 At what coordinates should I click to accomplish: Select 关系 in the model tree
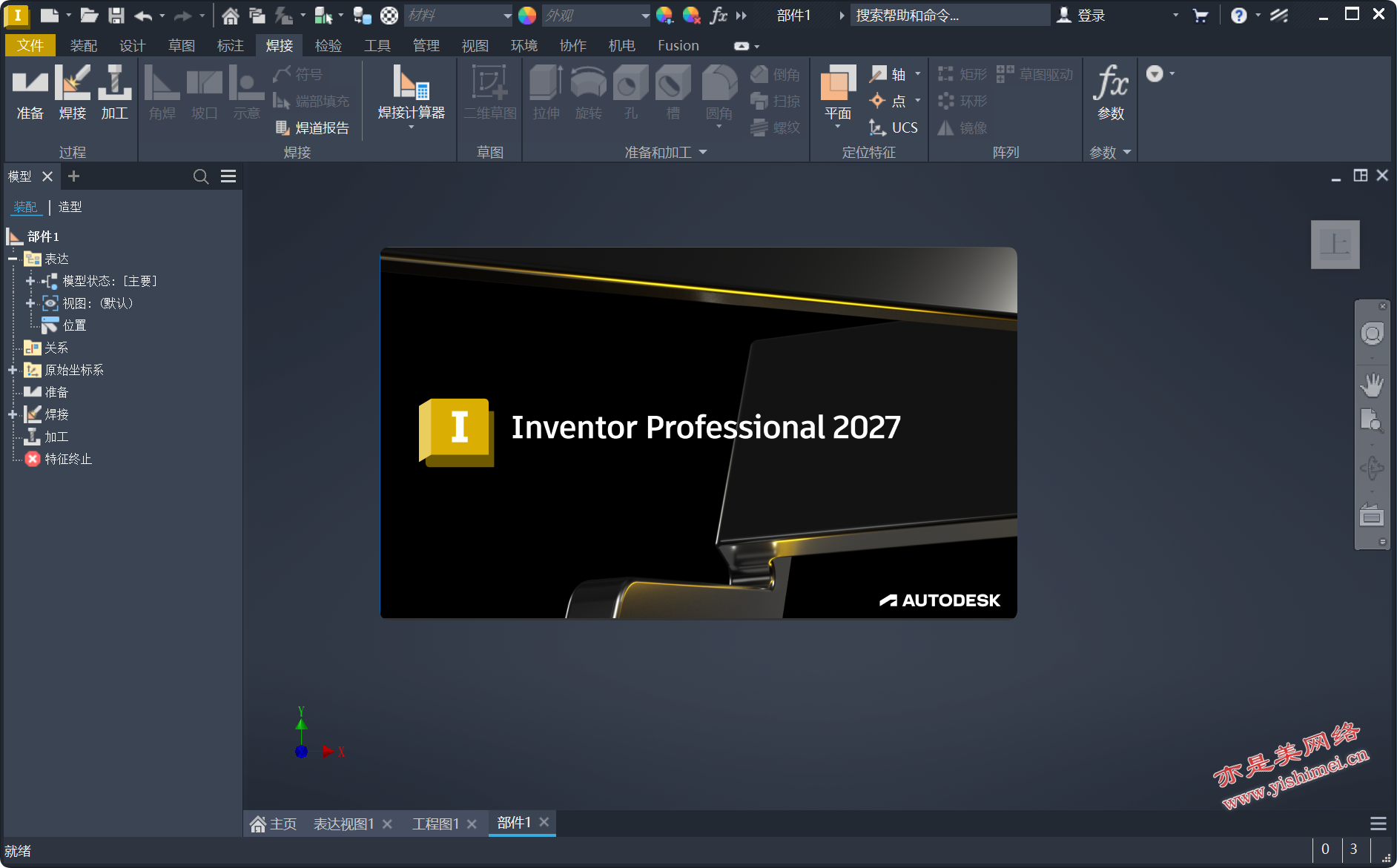pos(47,348)
